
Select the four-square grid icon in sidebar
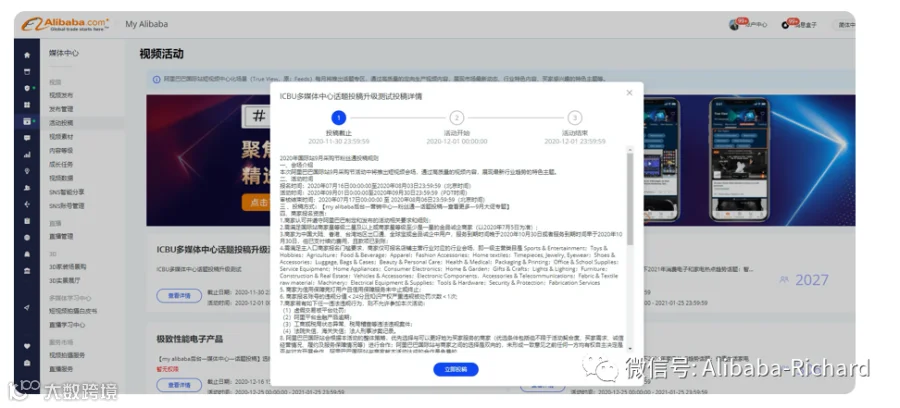27,105
